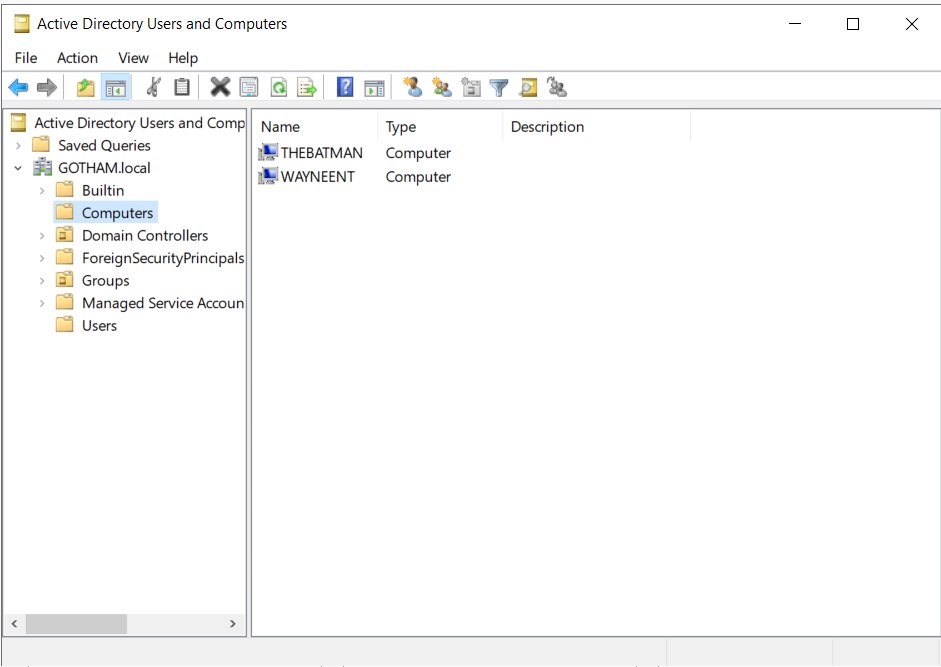Click the Refresh toolbar icon
This screenshot has width=941, height=667.
279,88
